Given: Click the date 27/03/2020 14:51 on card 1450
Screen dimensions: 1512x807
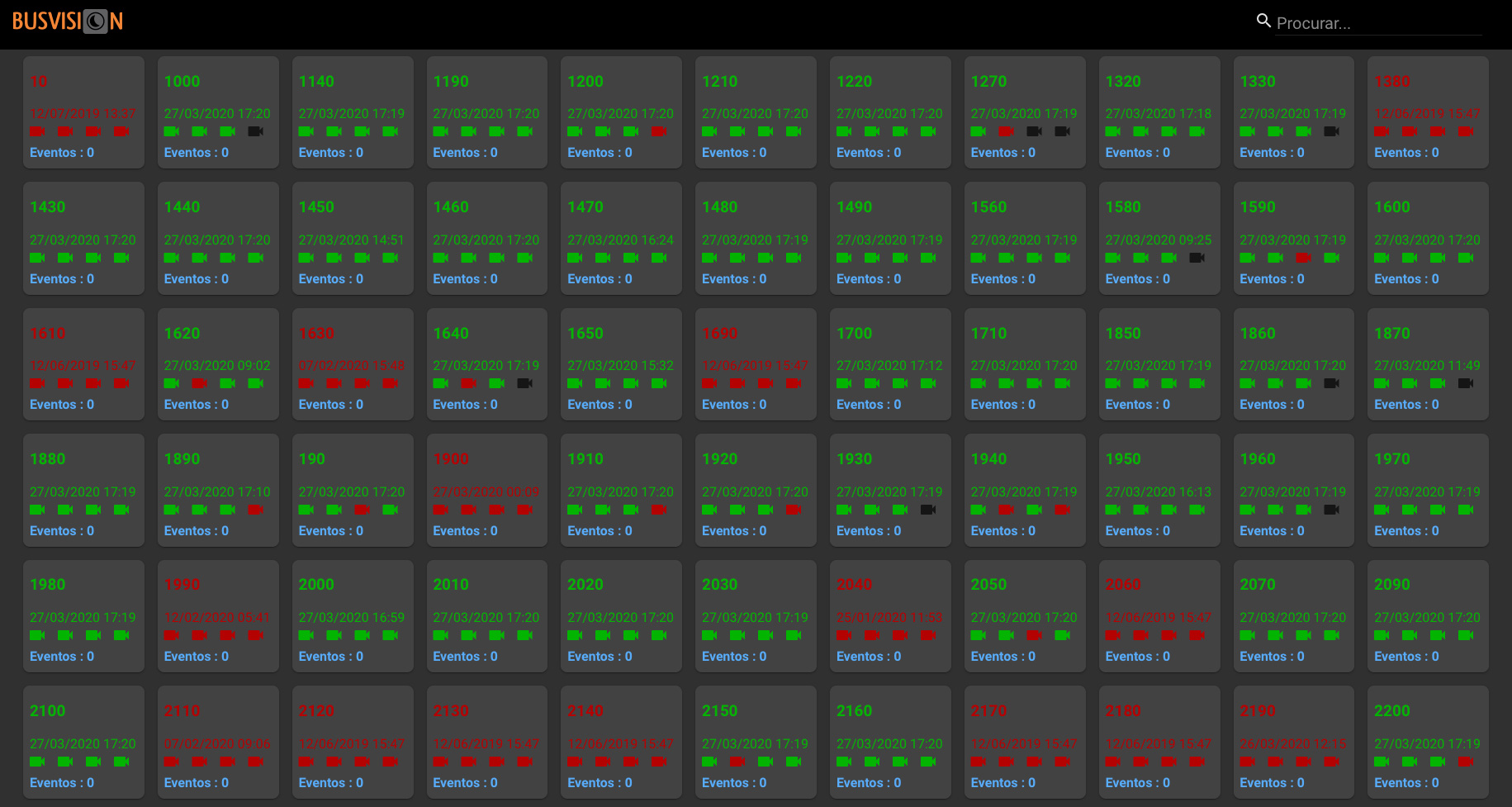Looking at the screenshot, I should [352, 240].
